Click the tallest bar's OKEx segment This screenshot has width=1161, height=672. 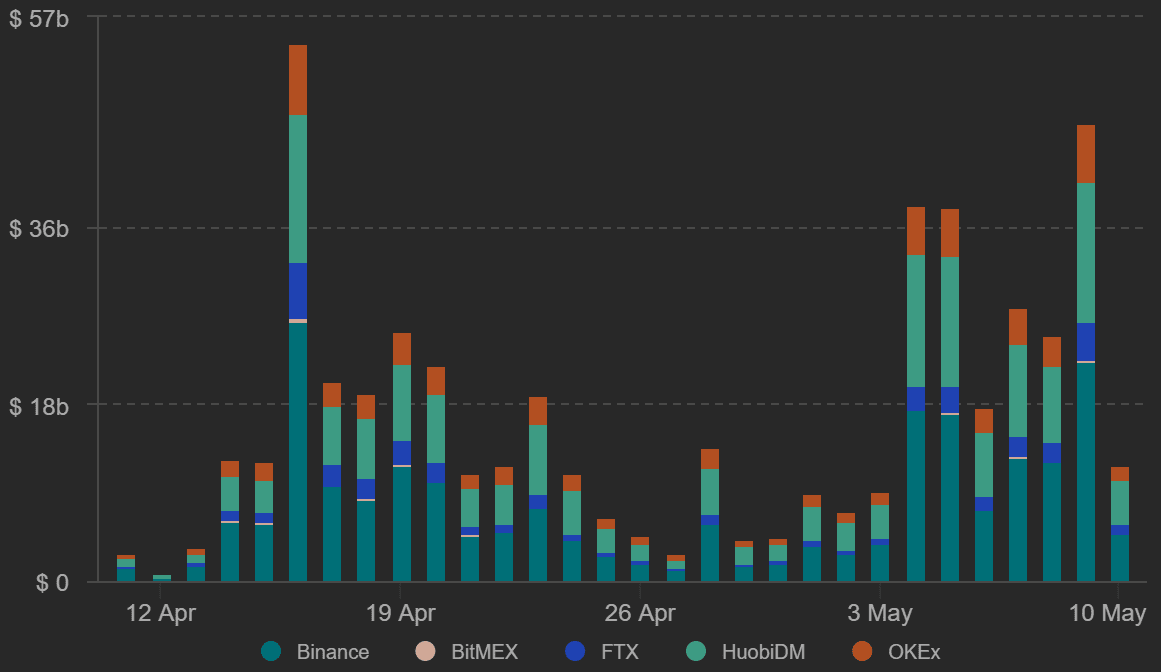(298, 80)
